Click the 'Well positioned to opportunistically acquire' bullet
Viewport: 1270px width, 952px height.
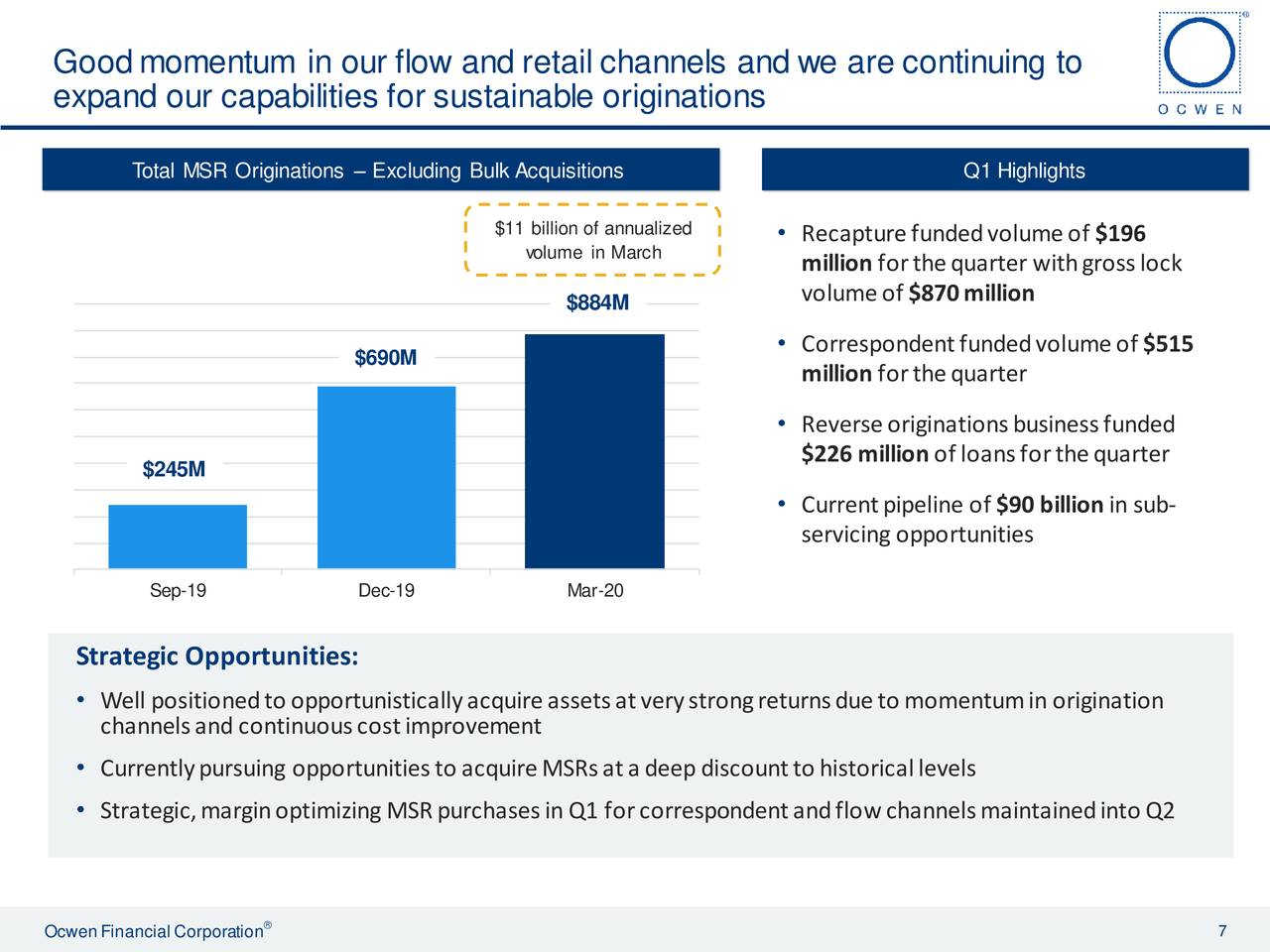620,713
